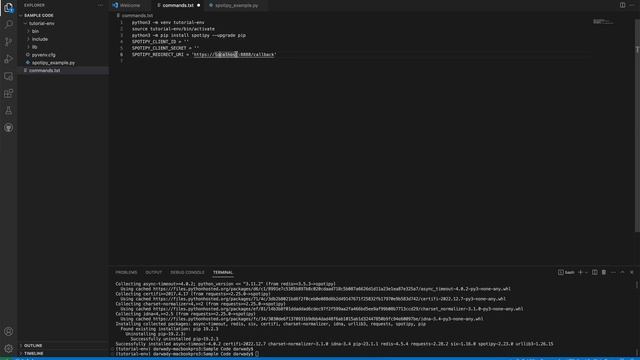Click SPOTIPY_CLIENT_SECRET line
Viewport: 640px width, 360px height.
coord(165,48)
